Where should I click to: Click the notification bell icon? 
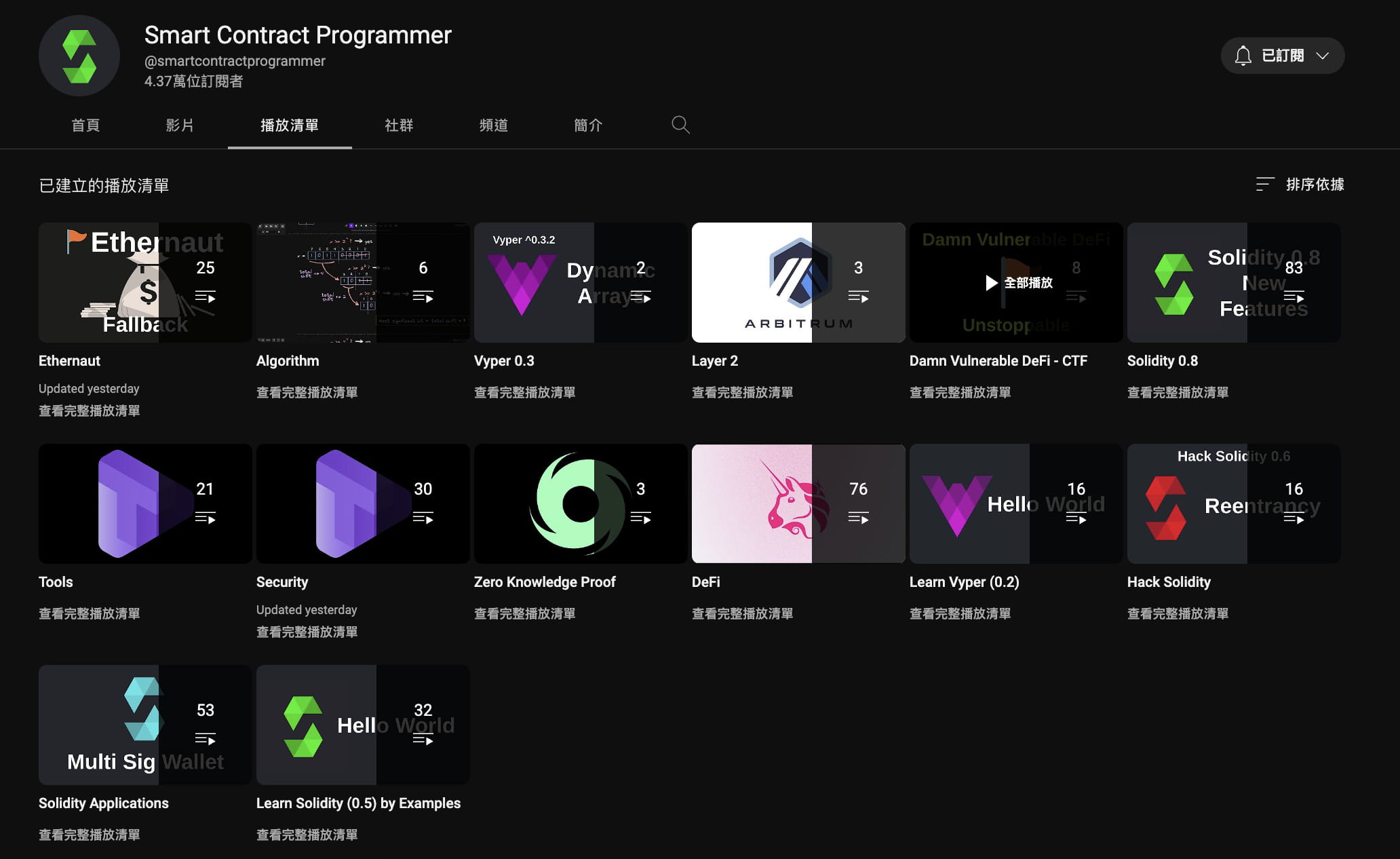click(x=1243, y=56)
